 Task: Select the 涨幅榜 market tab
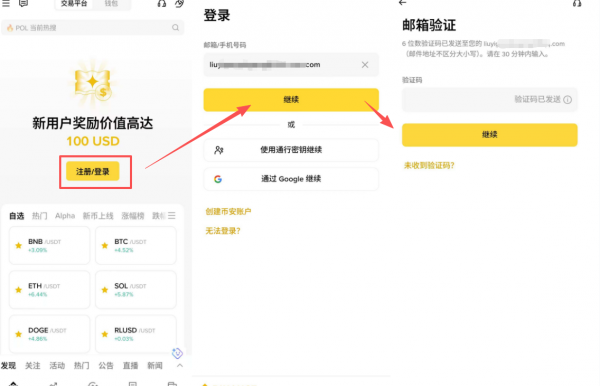click(x=133, y=216)
